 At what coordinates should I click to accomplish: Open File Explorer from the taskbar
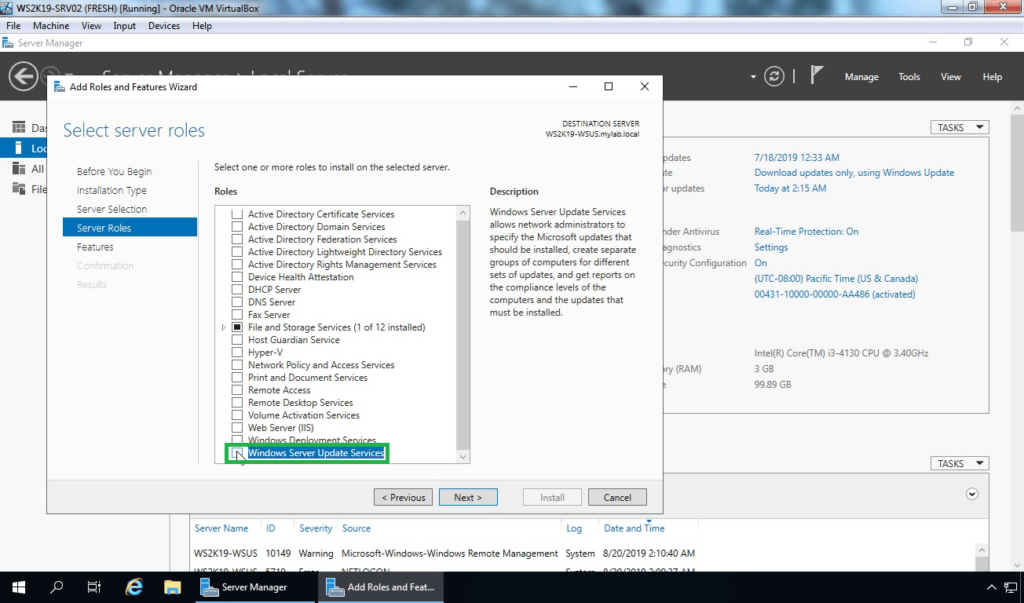tap(172, 587)
